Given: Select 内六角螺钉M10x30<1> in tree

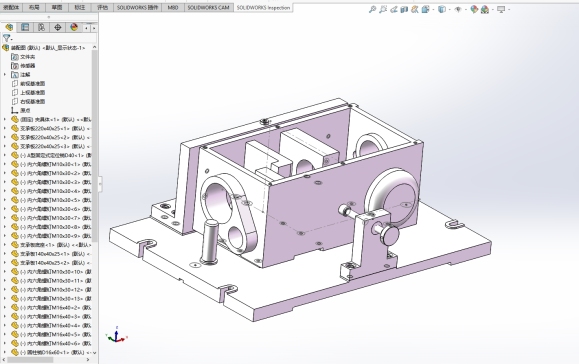Looking at the screenshot, I should coord(51,164).
